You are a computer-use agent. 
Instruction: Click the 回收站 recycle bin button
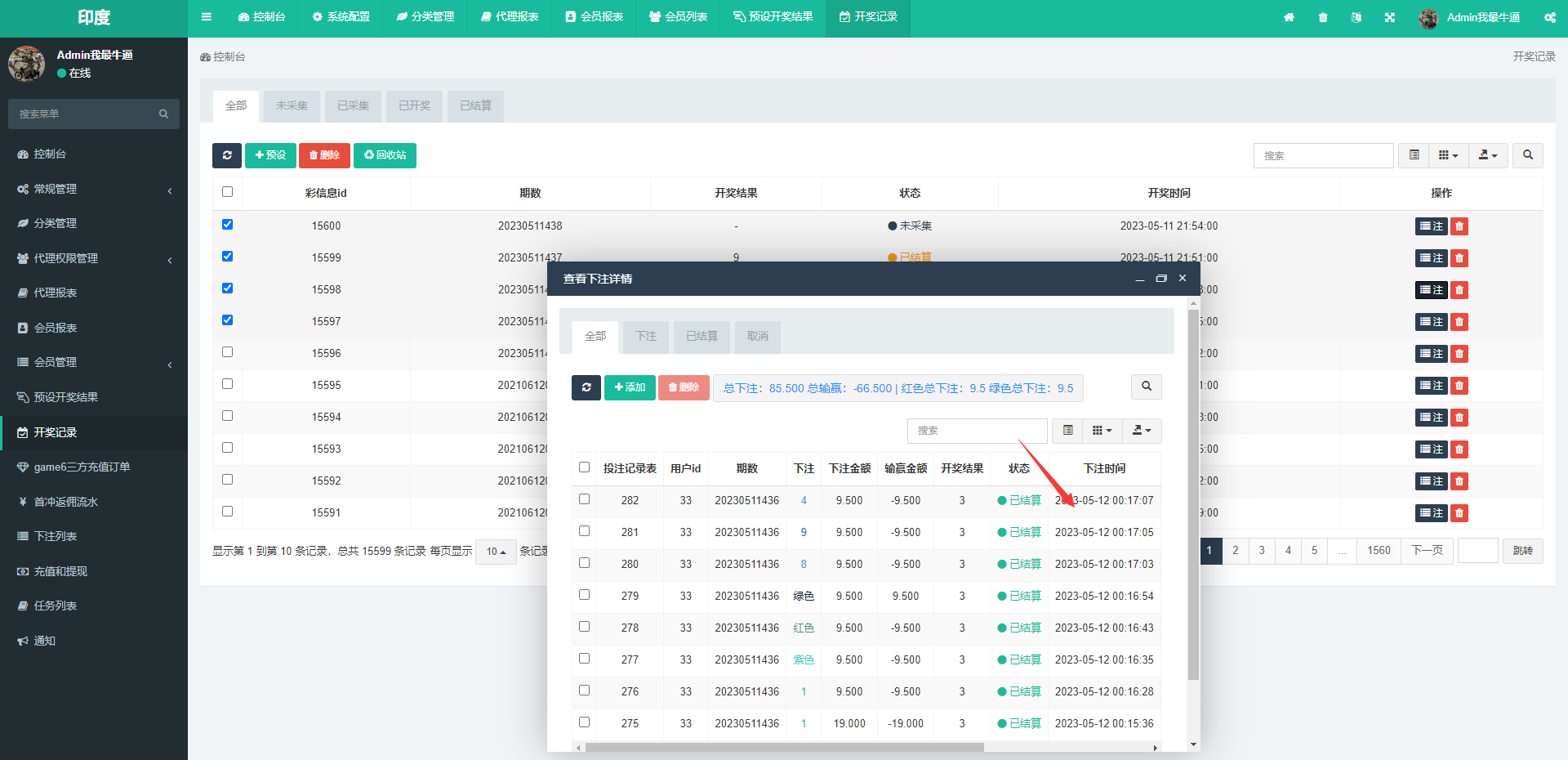coord(385,155)
